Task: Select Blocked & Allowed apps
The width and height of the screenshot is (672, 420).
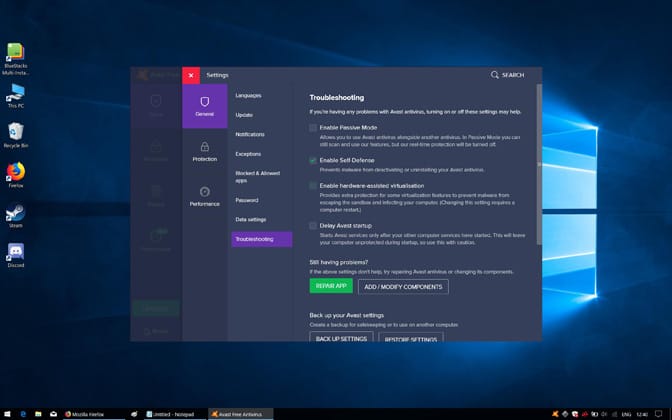Action: click(x=258, y=177)
